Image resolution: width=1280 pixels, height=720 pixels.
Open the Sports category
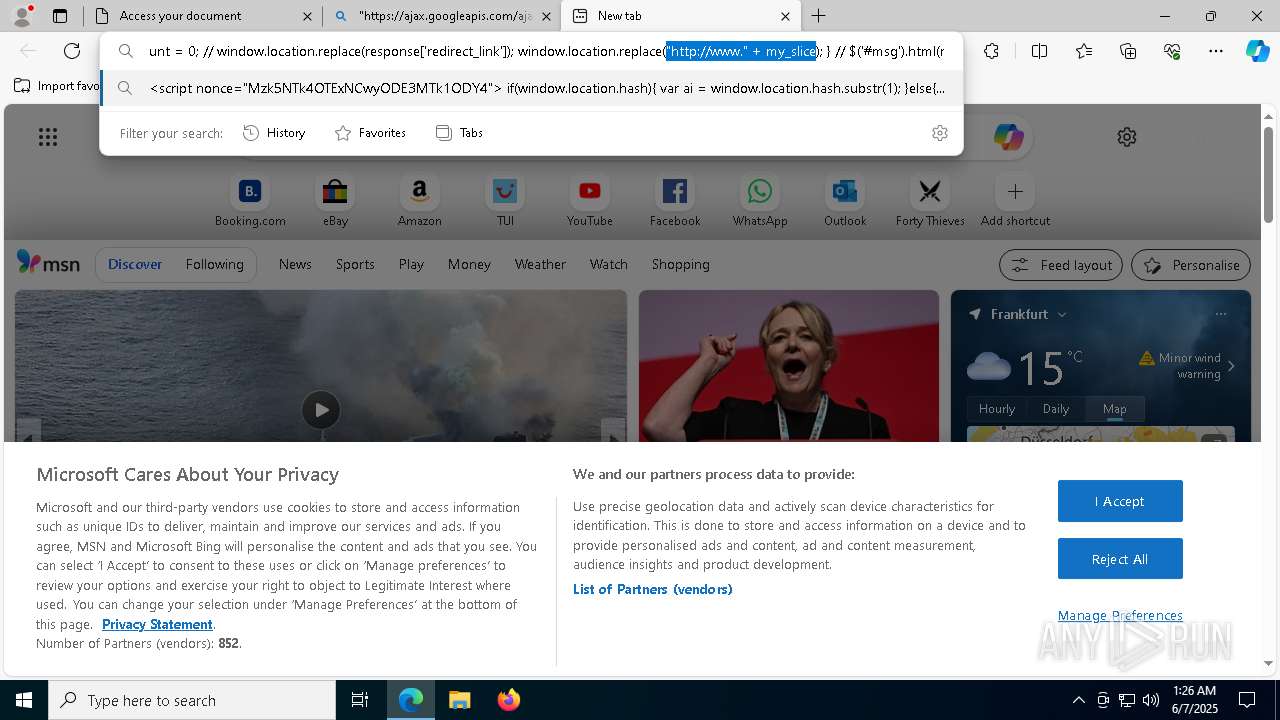355,264
